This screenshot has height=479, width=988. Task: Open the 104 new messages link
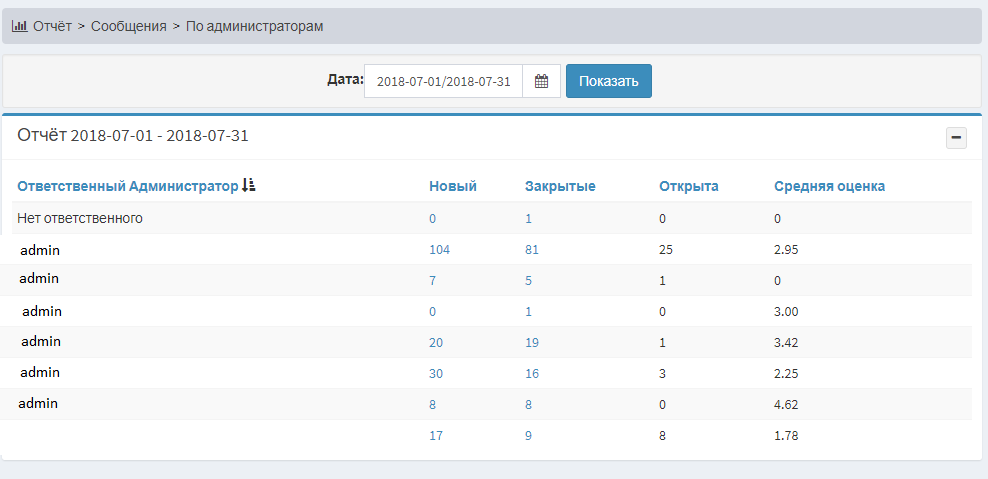pyautogui.click(x=439, y=250)
